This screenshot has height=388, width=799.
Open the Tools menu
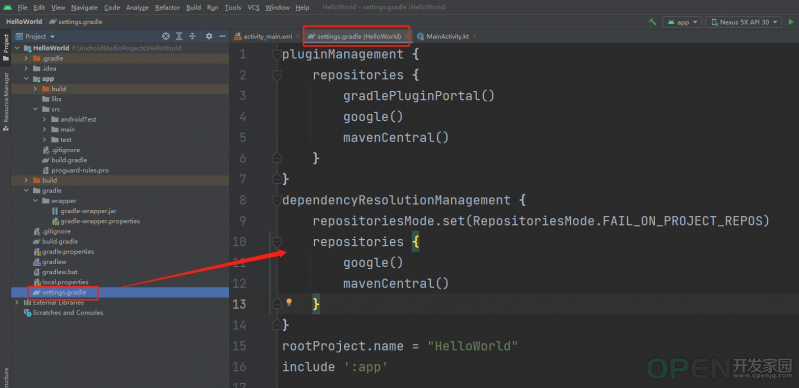(x=233, y=8)
